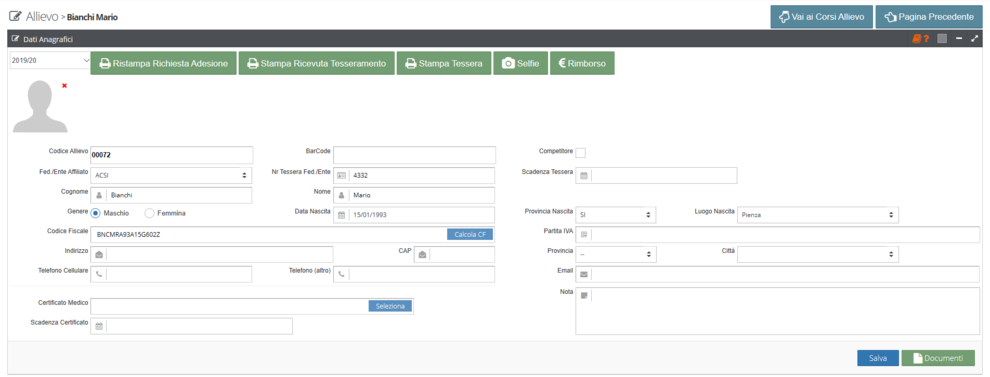Open the Provincia Nascita SI dropdown
990x377 pixels.
point(616,215)
